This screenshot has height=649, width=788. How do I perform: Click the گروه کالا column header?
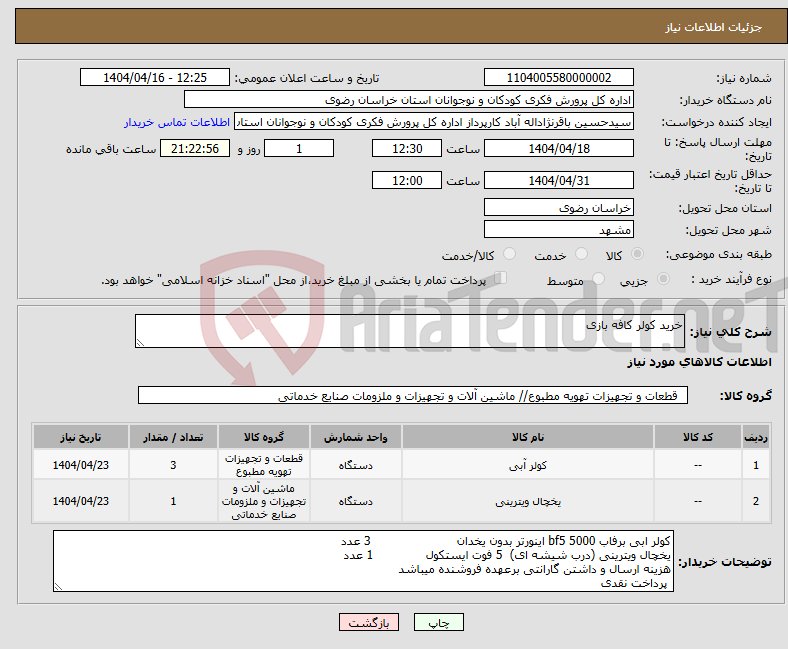pyautogui.click(x=264, y=437)
